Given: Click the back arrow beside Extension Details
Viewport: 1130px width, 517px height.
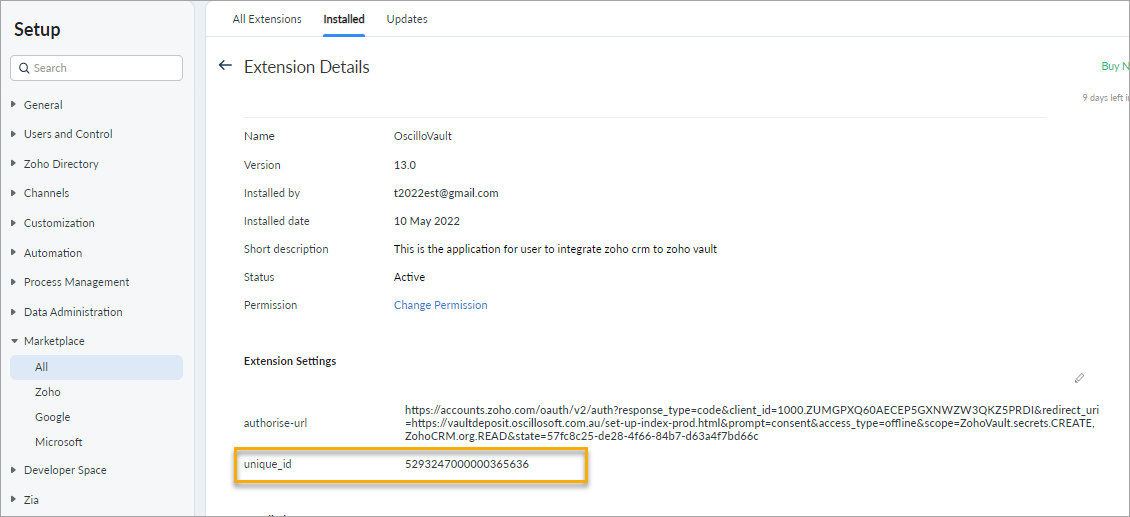Looking at the screenshot, I should pos(226,66).
